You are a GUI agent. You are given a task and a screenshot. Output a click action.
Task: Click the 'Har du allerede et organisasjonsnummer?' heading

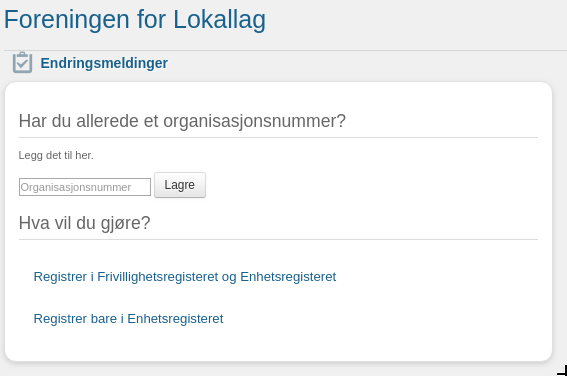pos(182,121)
